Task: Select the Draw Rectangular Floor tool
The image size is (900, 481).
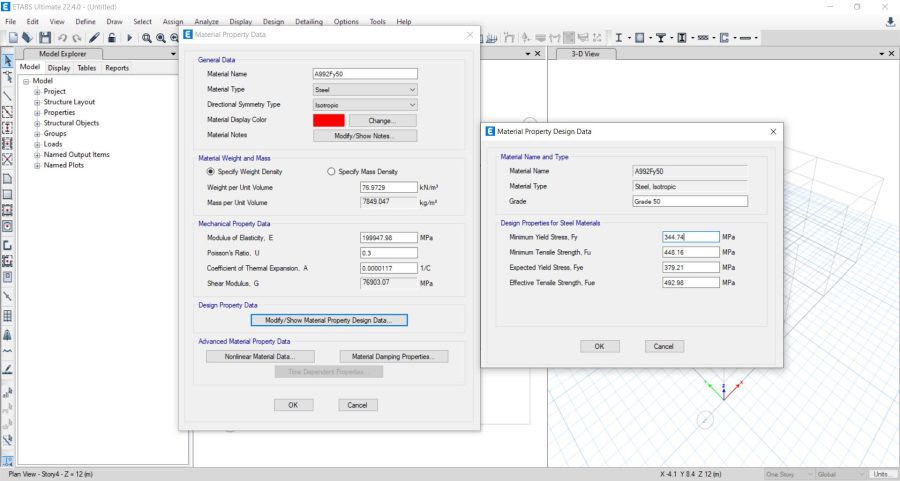Action: tap(7, 195)
